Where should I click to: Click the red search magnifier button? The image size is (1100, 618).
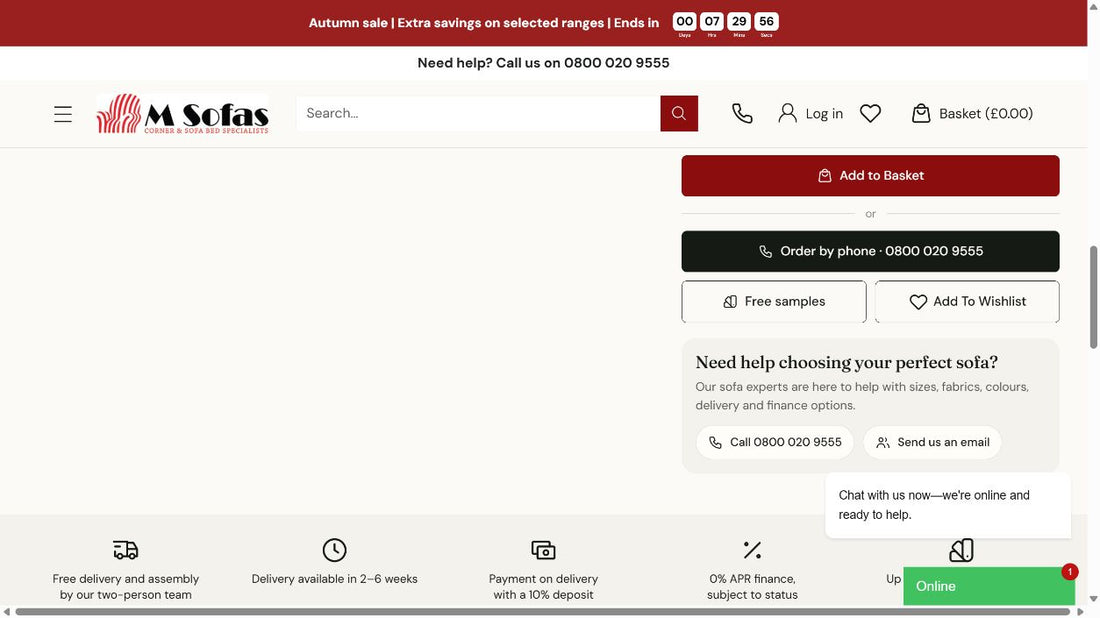[678, 114]
